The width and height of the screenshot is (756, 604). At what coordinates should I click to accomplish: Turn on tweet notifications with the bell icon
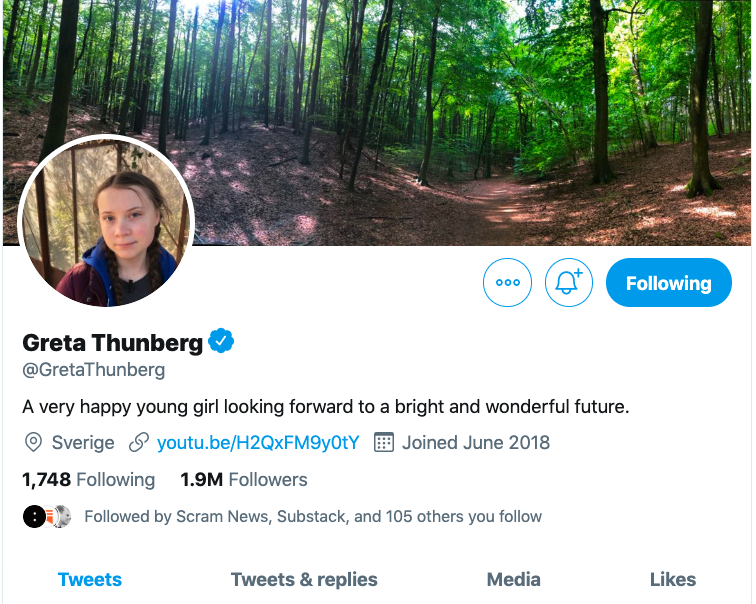click(569, 283)
